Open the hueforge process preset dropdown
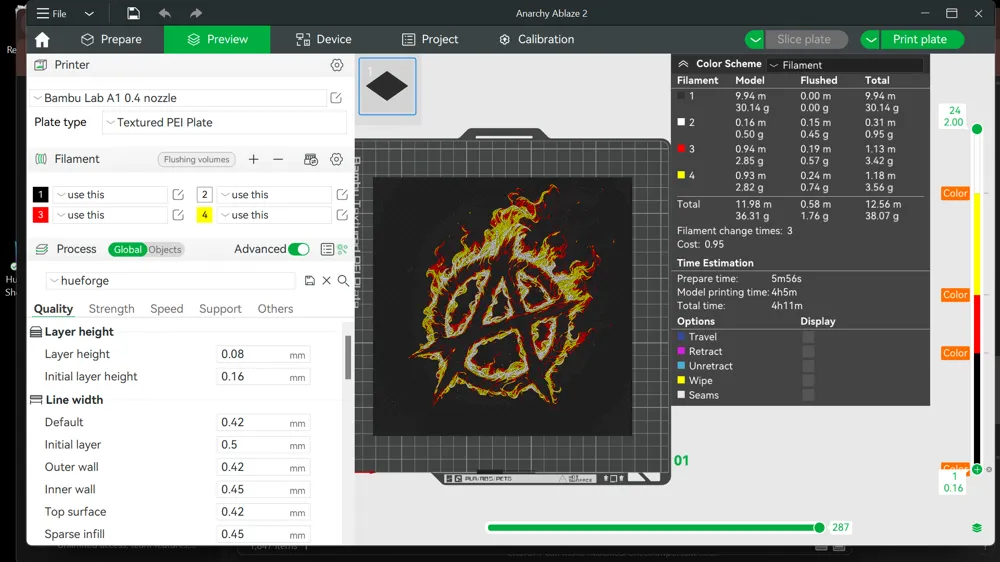 pos(170,281)
